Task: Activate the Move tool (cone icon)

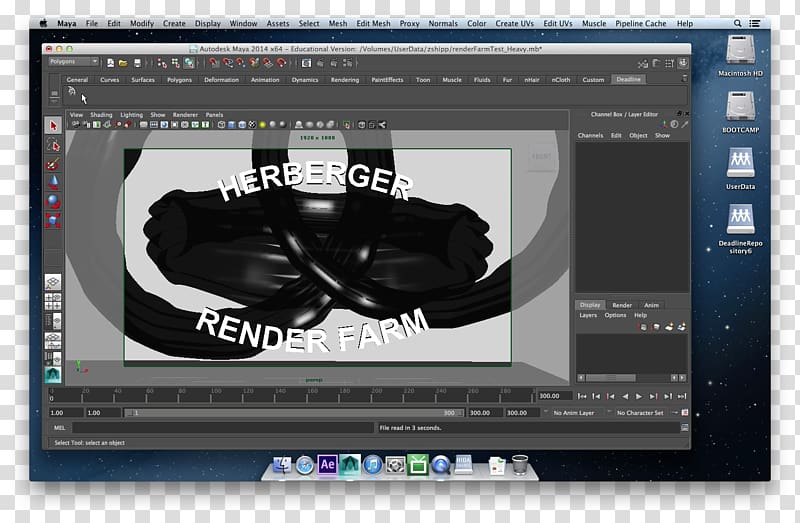Action: [x=53, y=183]
